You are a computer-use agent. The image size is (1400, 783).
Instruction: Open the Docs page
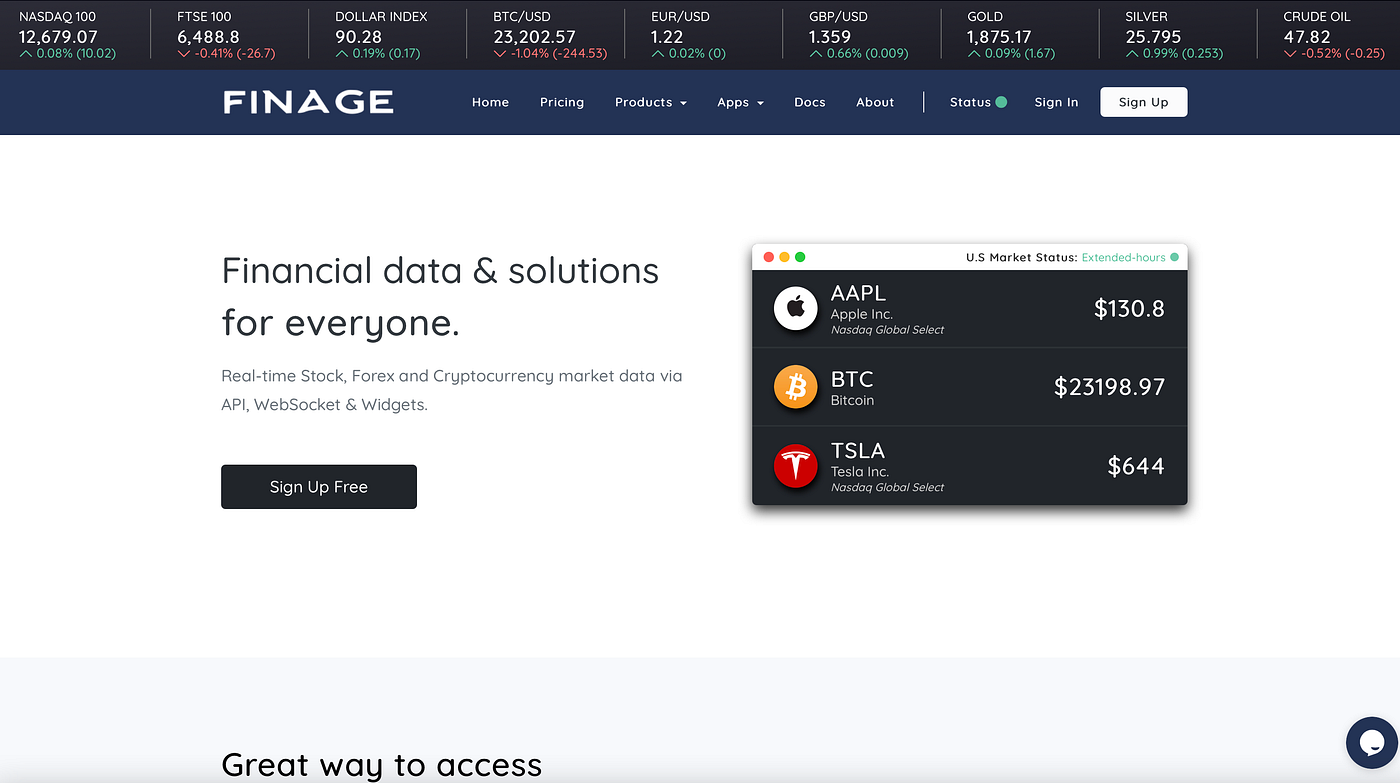pos(810,102)
